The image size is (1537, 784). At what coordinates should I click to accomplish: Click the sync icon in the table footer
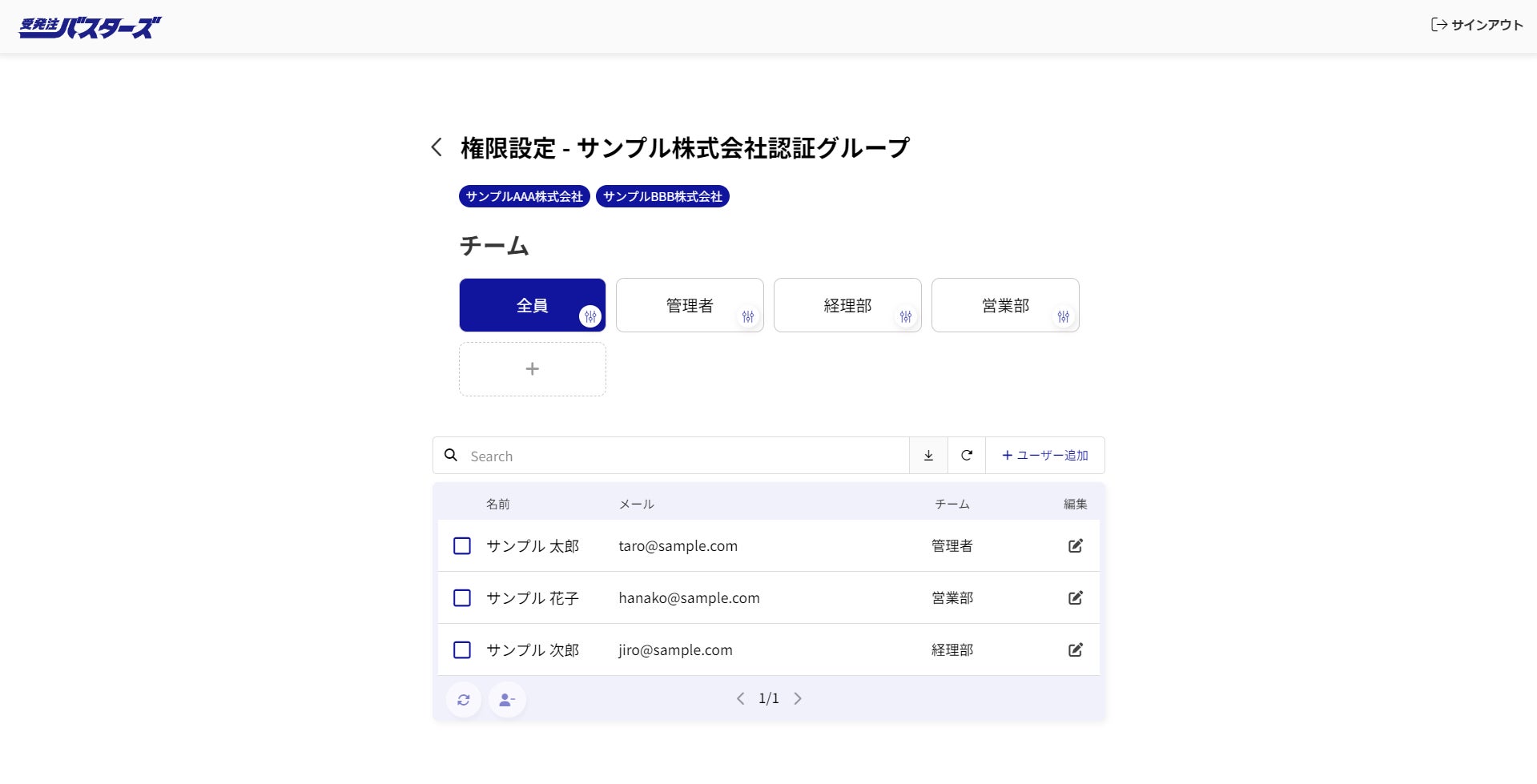pos(464,700)
